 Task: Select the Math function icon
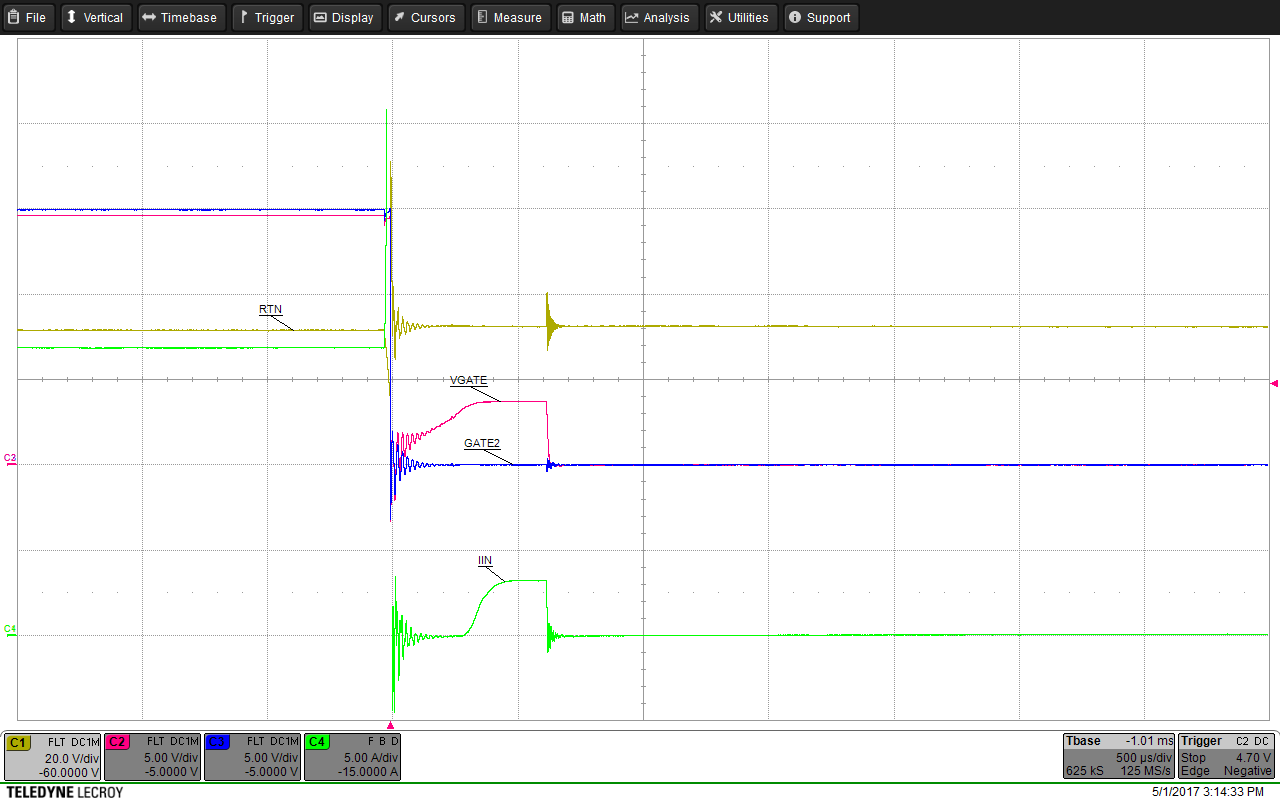(567, 17)
